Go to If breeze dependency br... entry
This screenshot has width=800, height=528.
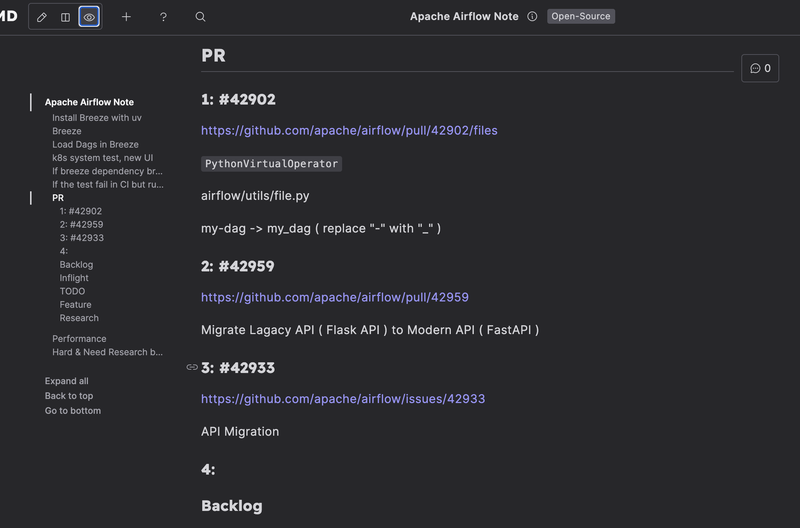tap(107, 171)
